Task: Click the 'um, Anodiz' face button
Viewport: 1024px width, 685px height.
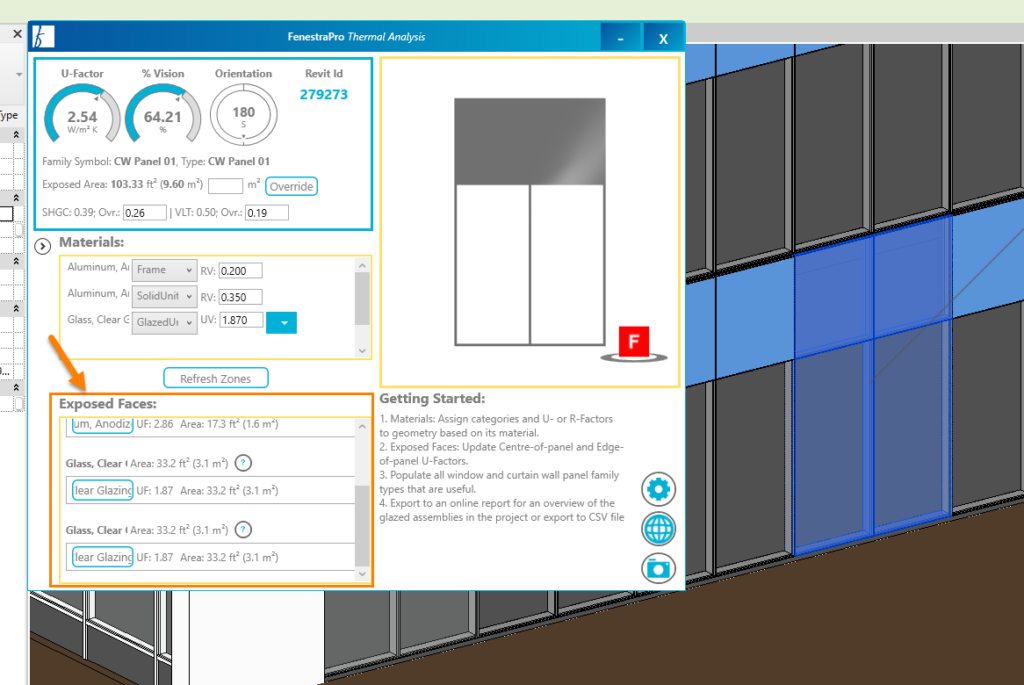Action: point(103,424)
